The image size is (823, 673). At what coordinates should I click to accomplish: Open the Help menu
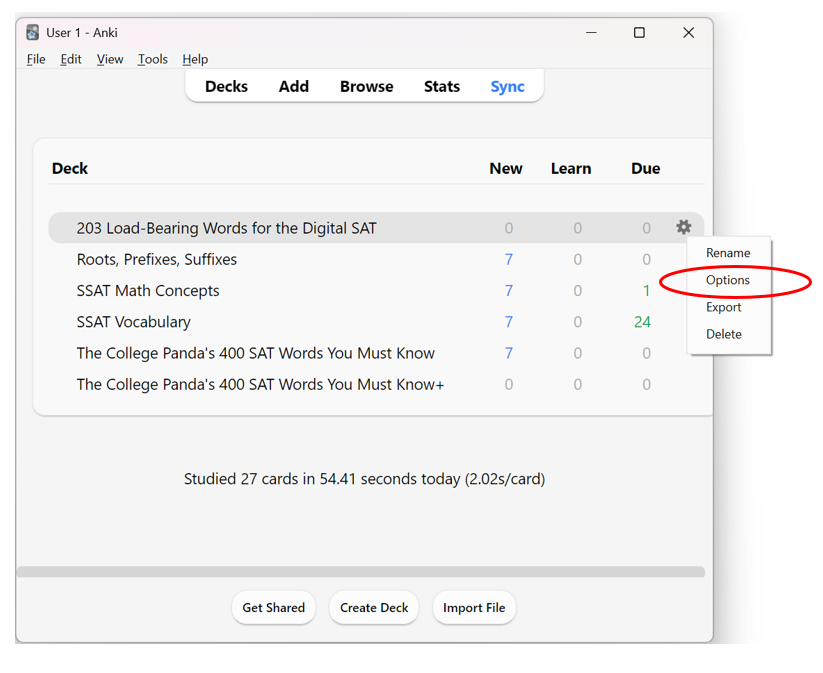(195, 59)
